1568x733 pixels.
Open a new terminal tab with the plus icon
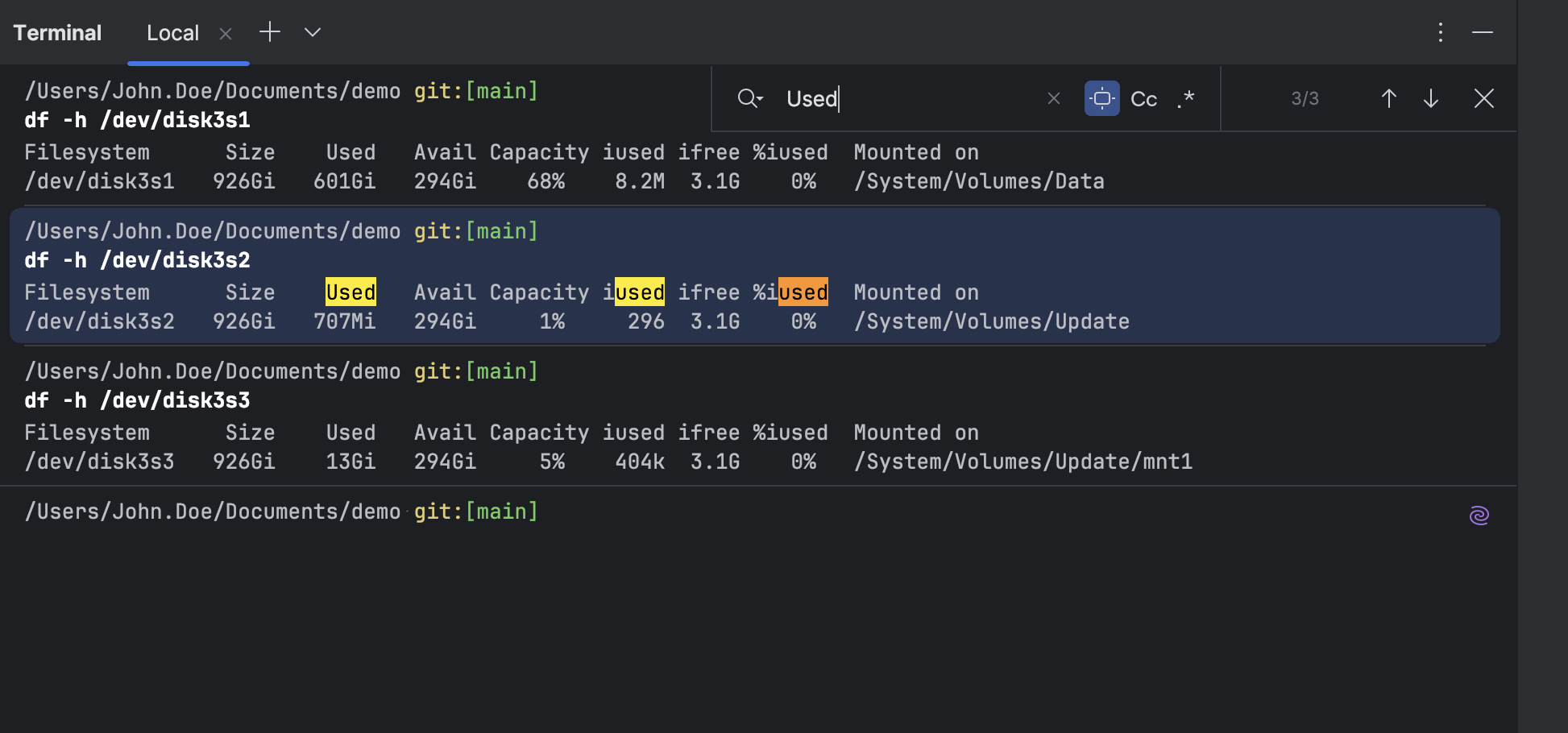[269, 32]
